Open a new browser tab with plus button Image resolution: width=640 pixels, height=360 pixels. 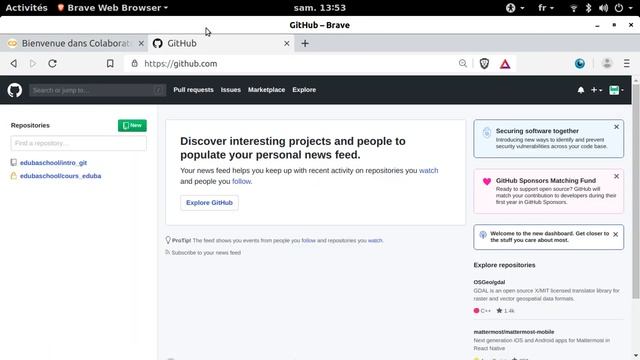(x=305, y=43)
